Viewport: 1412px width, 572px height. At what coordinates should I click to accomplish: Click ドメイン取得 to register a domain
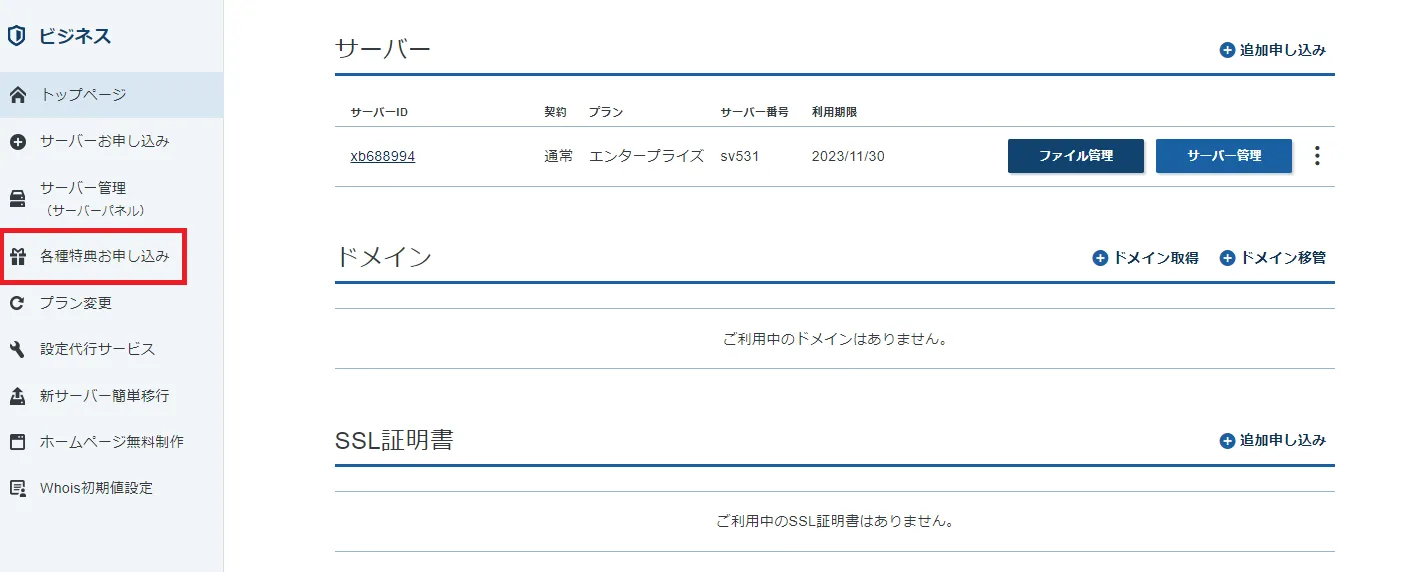[1145, 258]
